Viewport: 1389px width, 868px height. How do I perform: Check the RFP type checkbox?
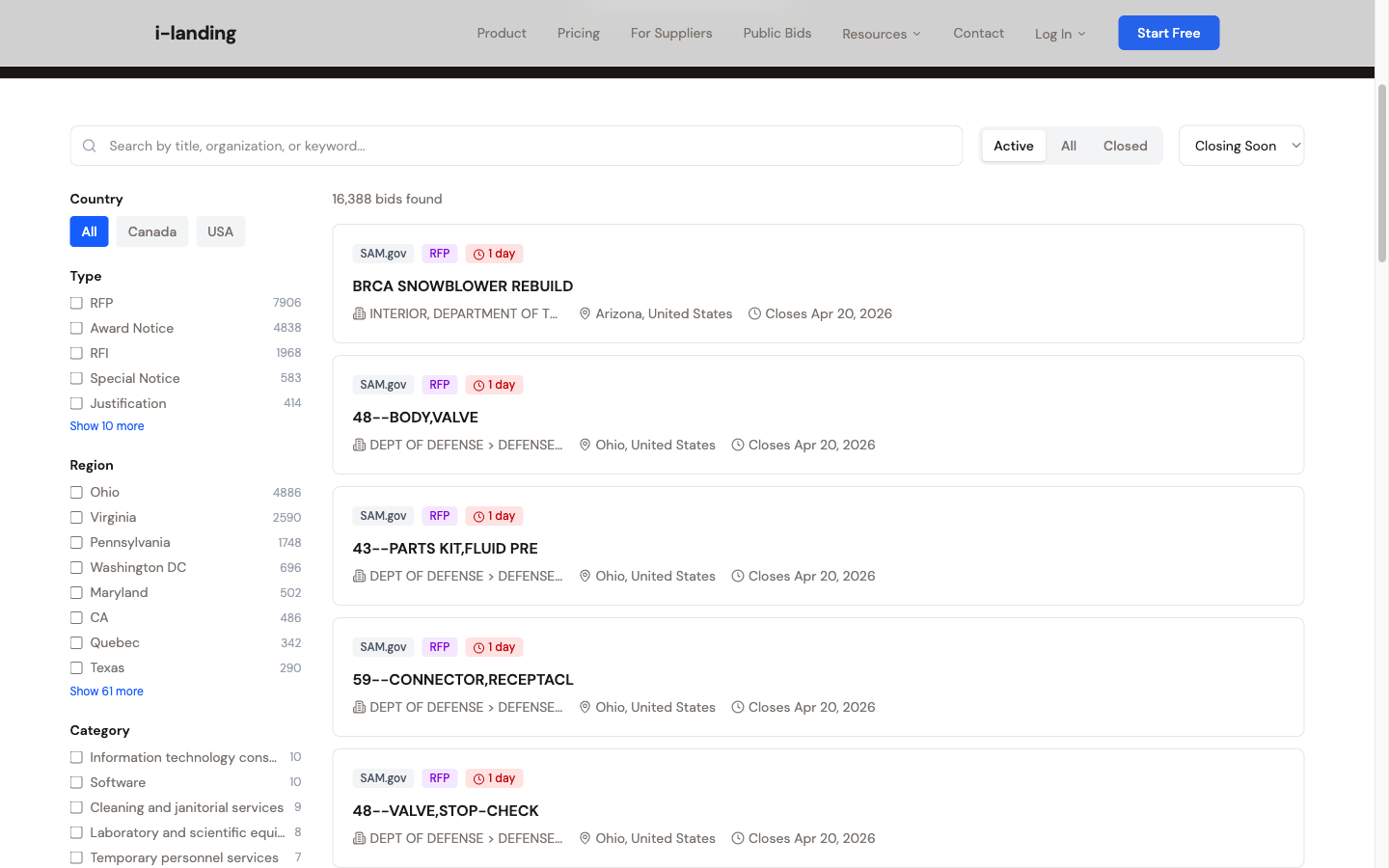point(76,303)
